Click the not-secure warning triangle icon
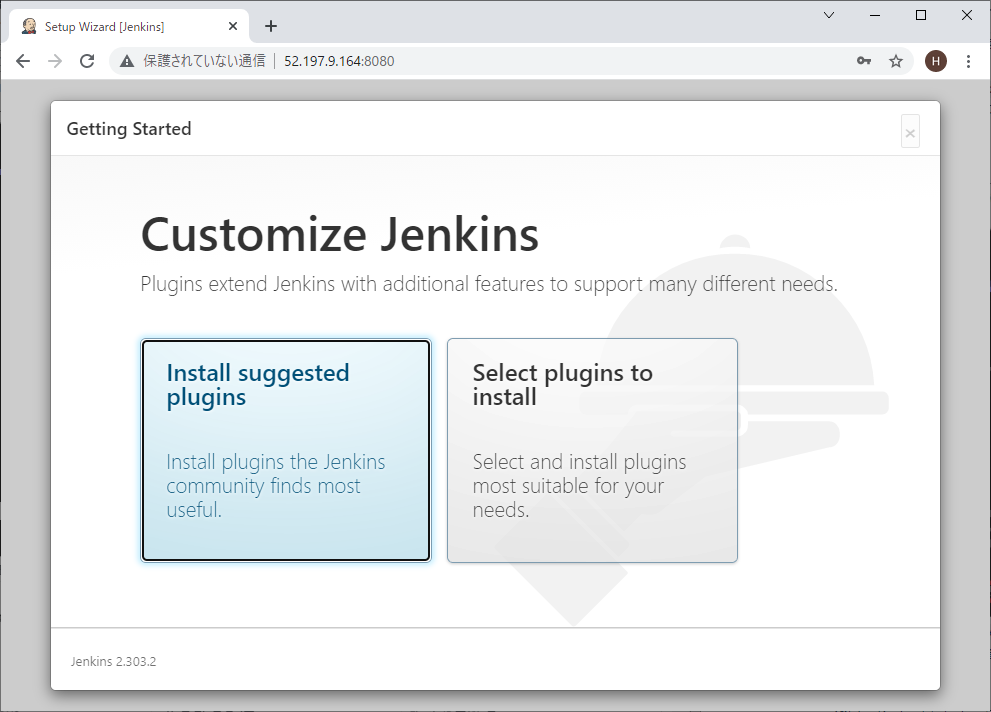The width and height of the screenshot is (991, 712). click(x=127, y=61)
